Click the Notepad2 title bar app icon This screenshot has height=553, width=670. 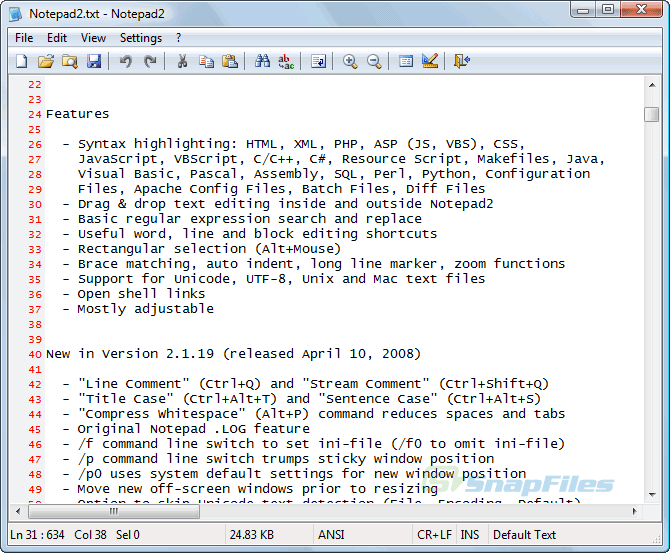(x=15, y=14)
